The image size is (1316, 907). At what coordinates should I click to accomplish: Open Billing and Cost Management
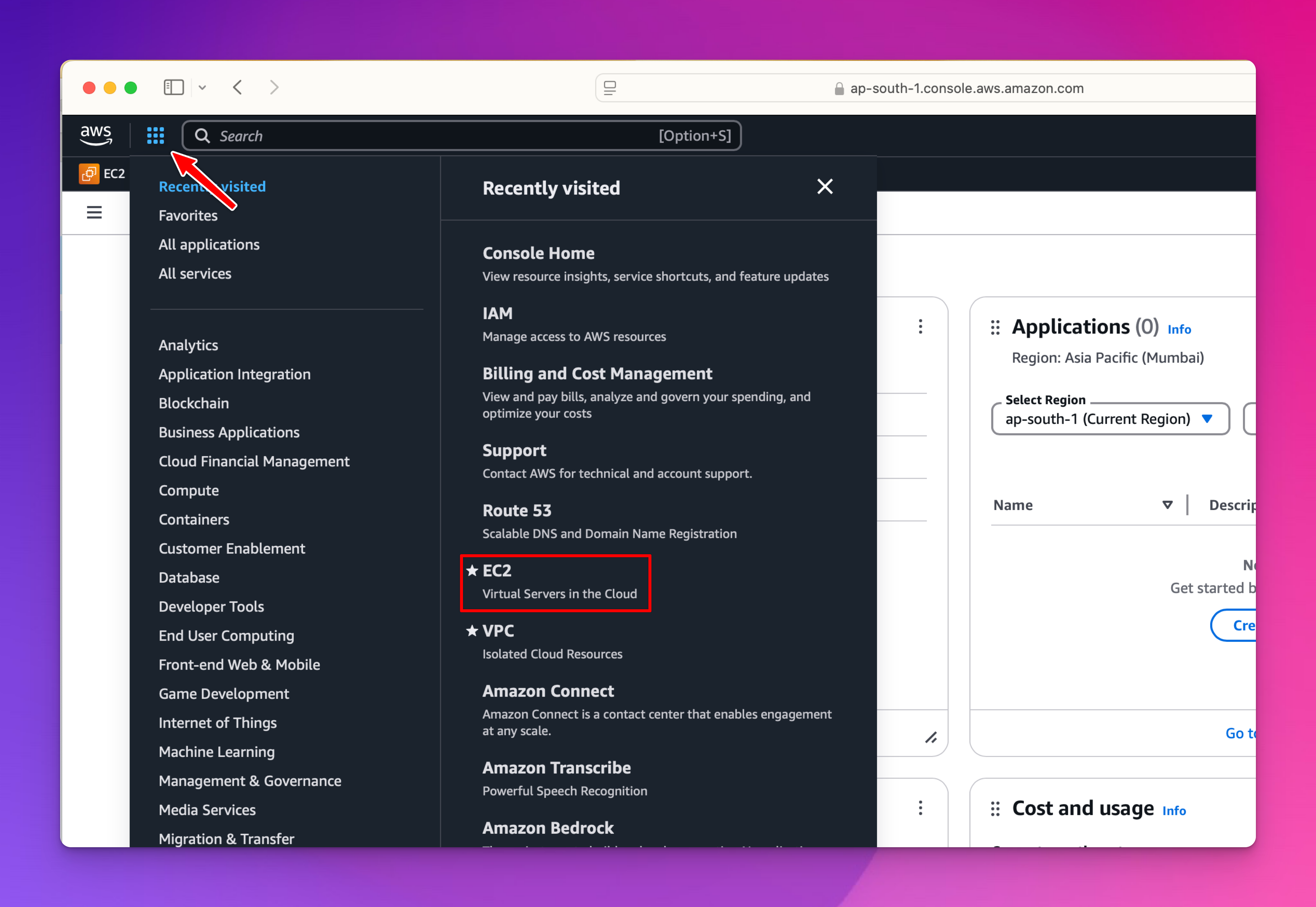tap(597, 373)
